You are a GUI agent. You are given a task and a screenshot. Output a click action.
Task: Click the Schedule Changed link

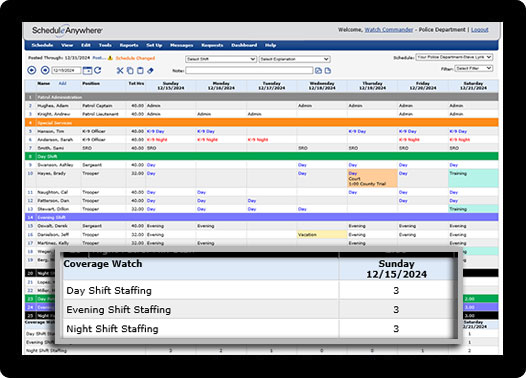point(135,58)
